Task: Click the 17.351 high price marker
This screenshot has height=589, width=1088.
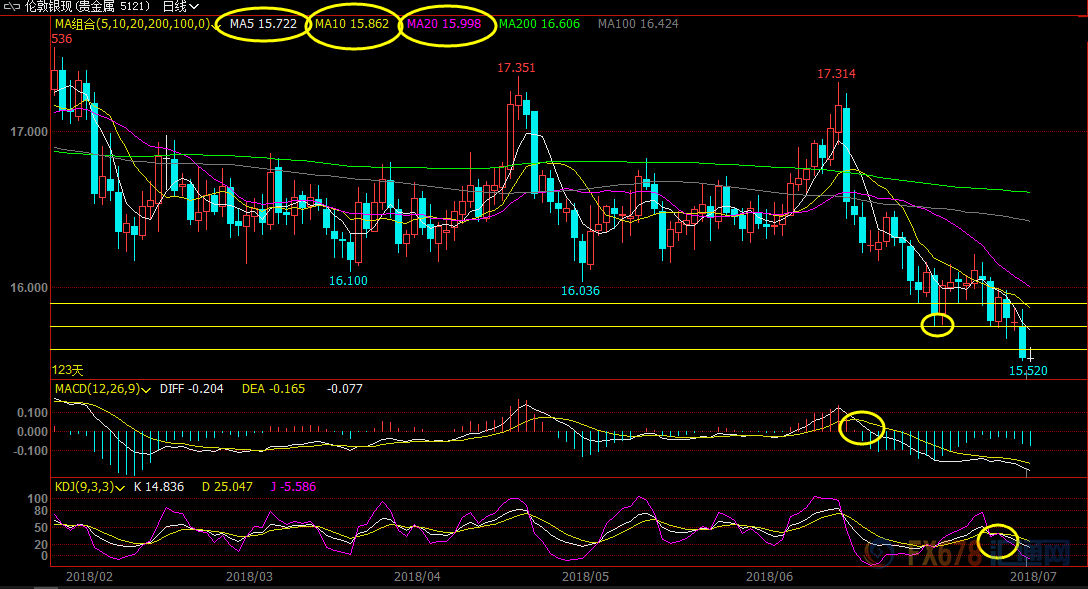Action: pyautogui.click(x=516, y=68)
